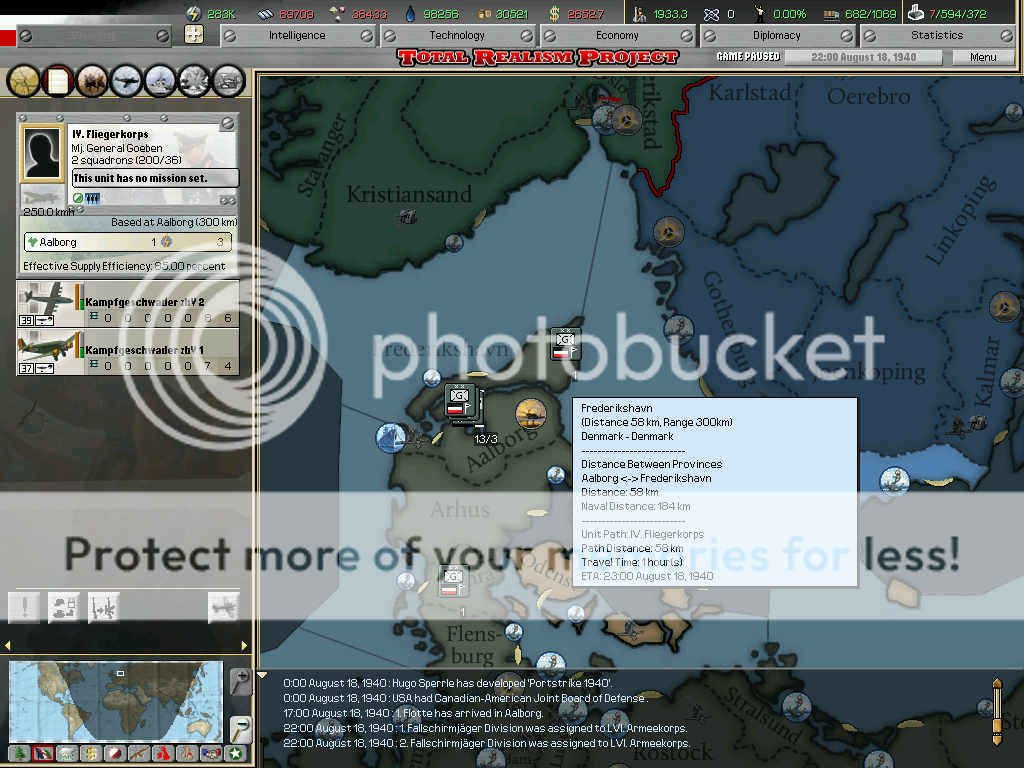Open the View map dropdown
Screen dimensions: 1024x768
pos(95,33)
